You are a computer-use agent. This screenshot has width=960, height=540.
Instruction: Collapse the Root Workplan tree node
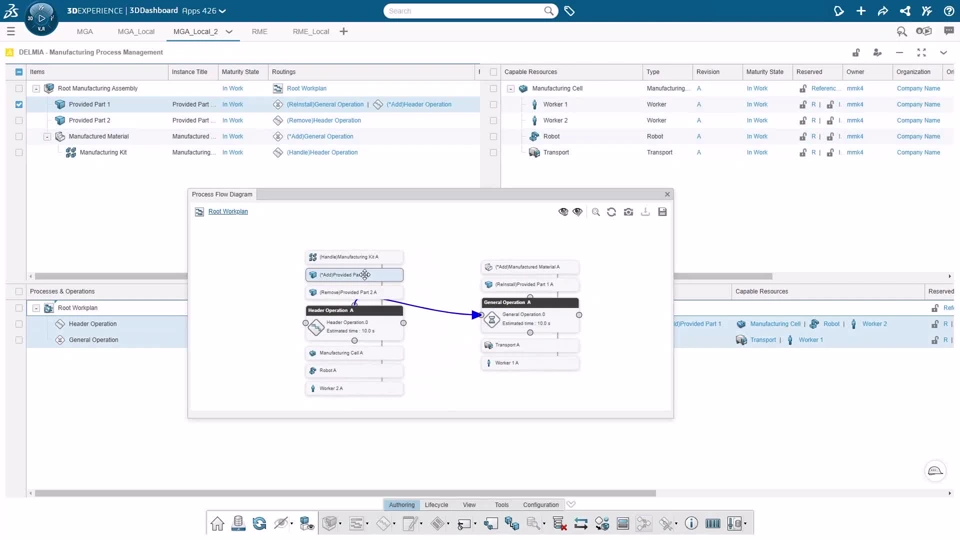(36, 308)
